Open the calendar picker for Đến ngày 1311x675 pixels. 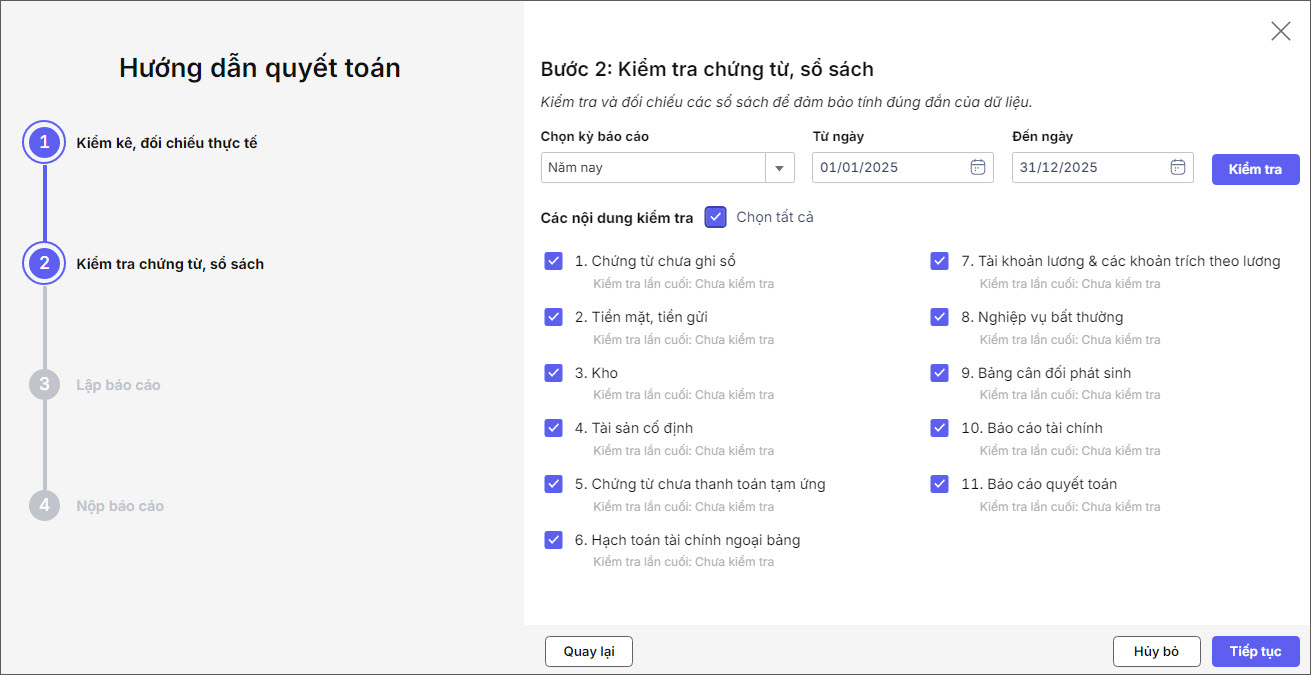[x=1178, y=167]
